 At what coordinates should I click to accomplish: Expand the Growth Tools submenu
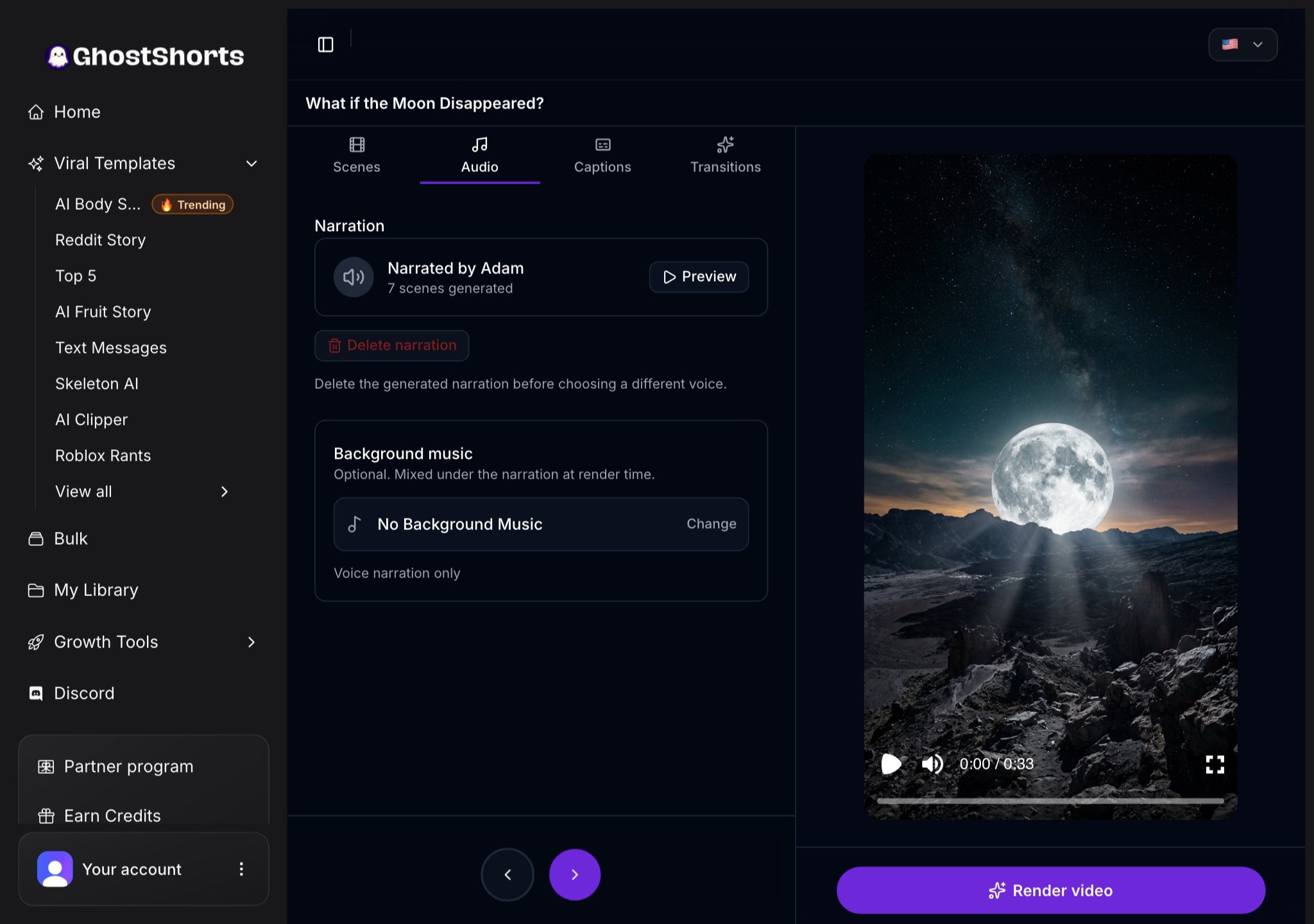click(252, 642)
